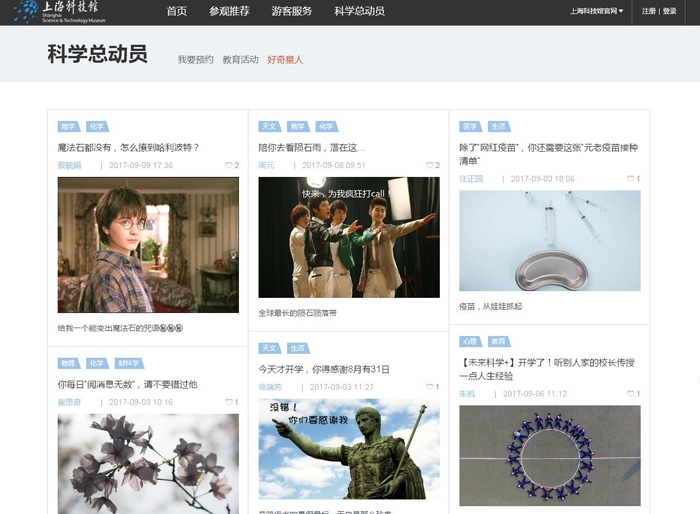Click caption 疫苗，从娃娃抓起
Screen dimensions: 700x514
[491, 306]
